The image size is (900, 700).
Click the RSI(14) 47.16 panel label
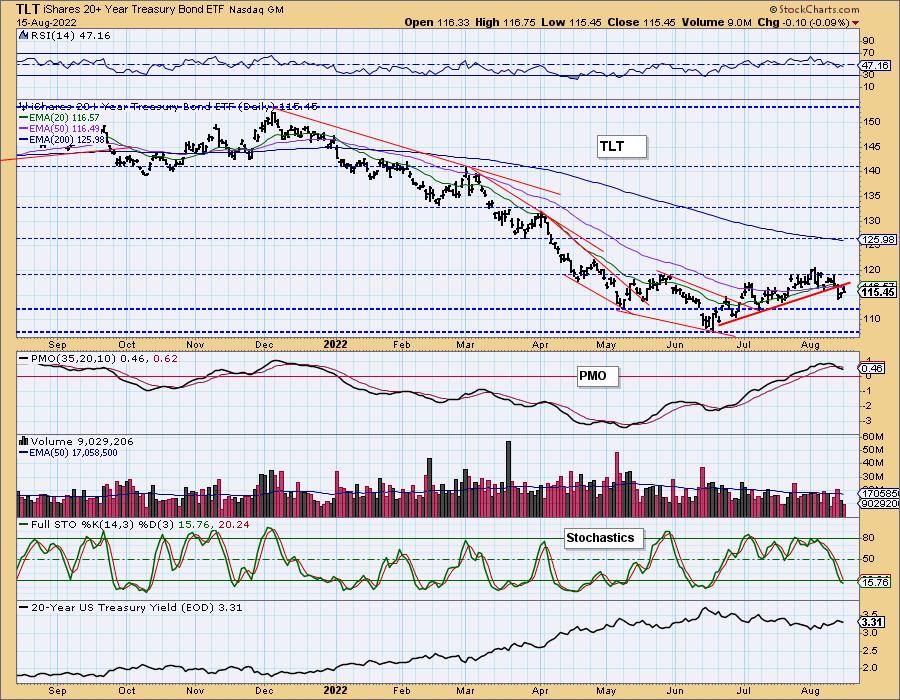click(x=70, y=36)
